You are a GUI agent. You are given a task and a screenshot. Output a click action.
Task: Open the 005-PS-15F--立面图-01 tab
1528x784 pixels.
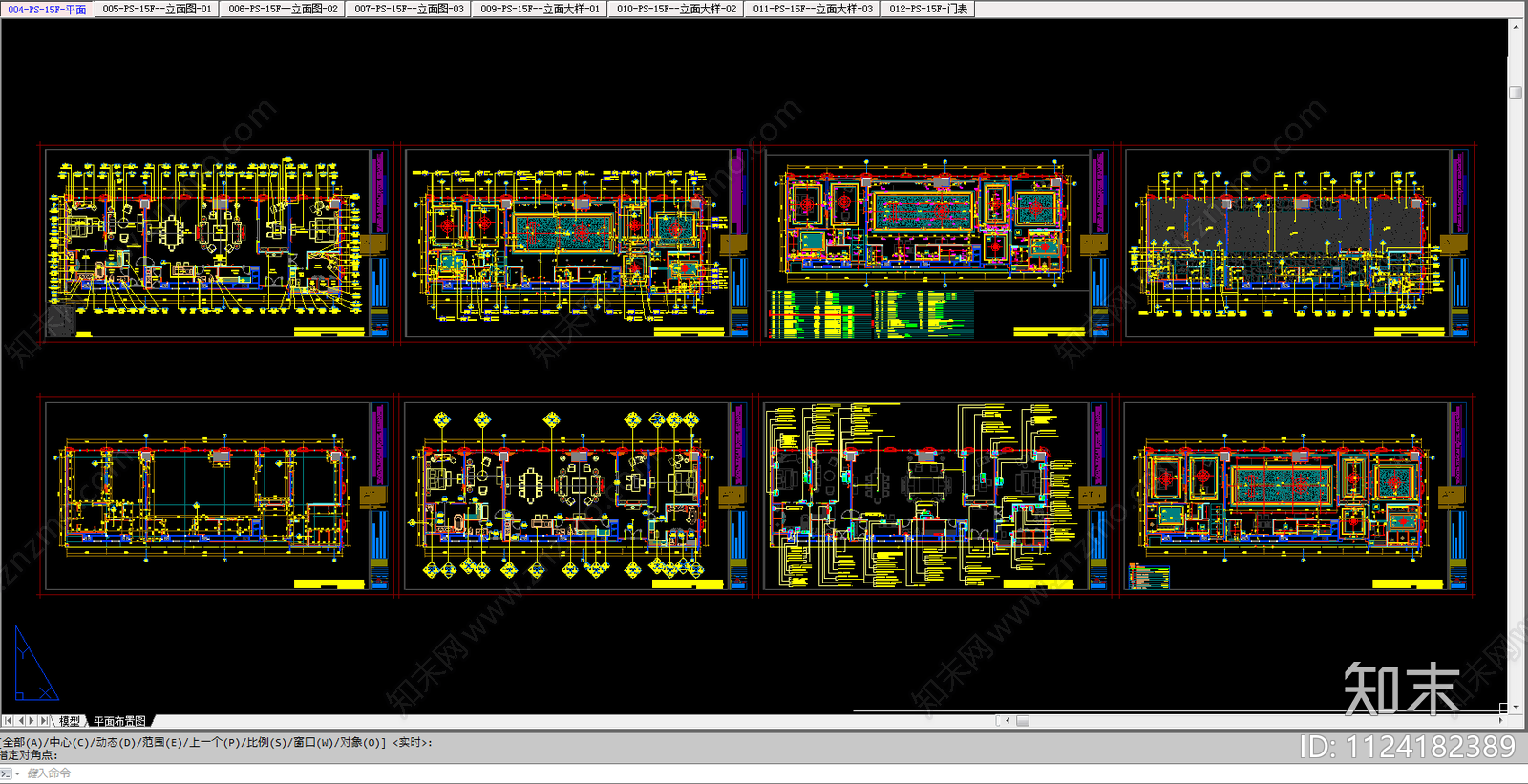click(x=157, y=9)
